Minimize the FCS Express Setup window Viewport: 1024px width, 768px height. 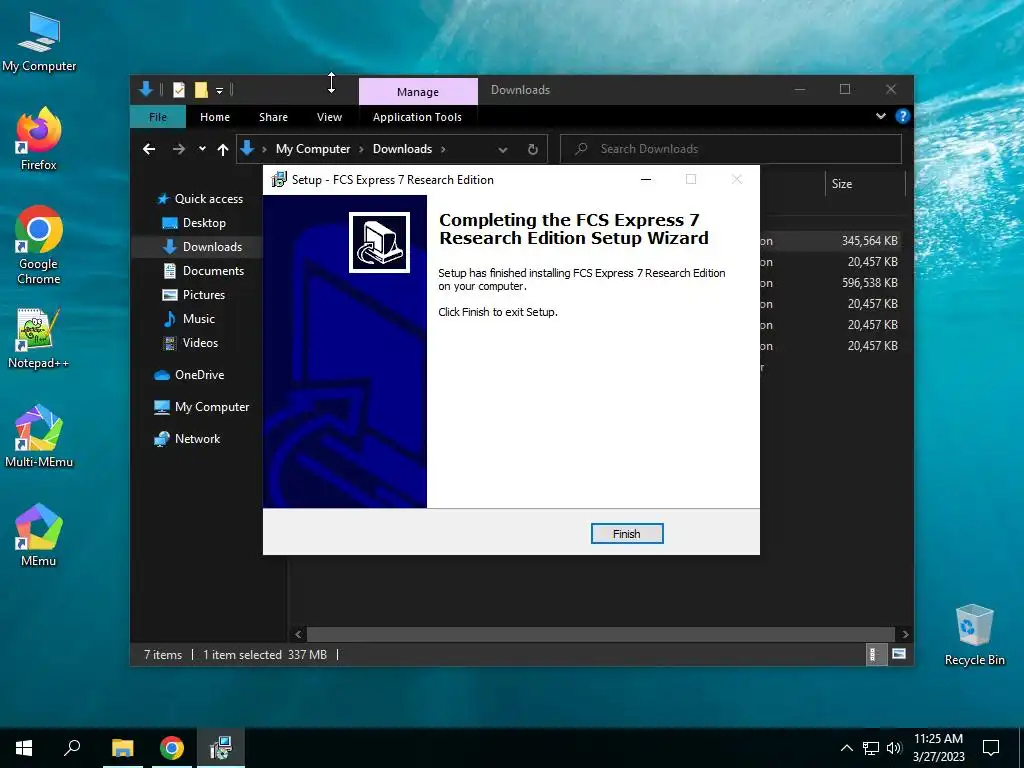point(646,180)
